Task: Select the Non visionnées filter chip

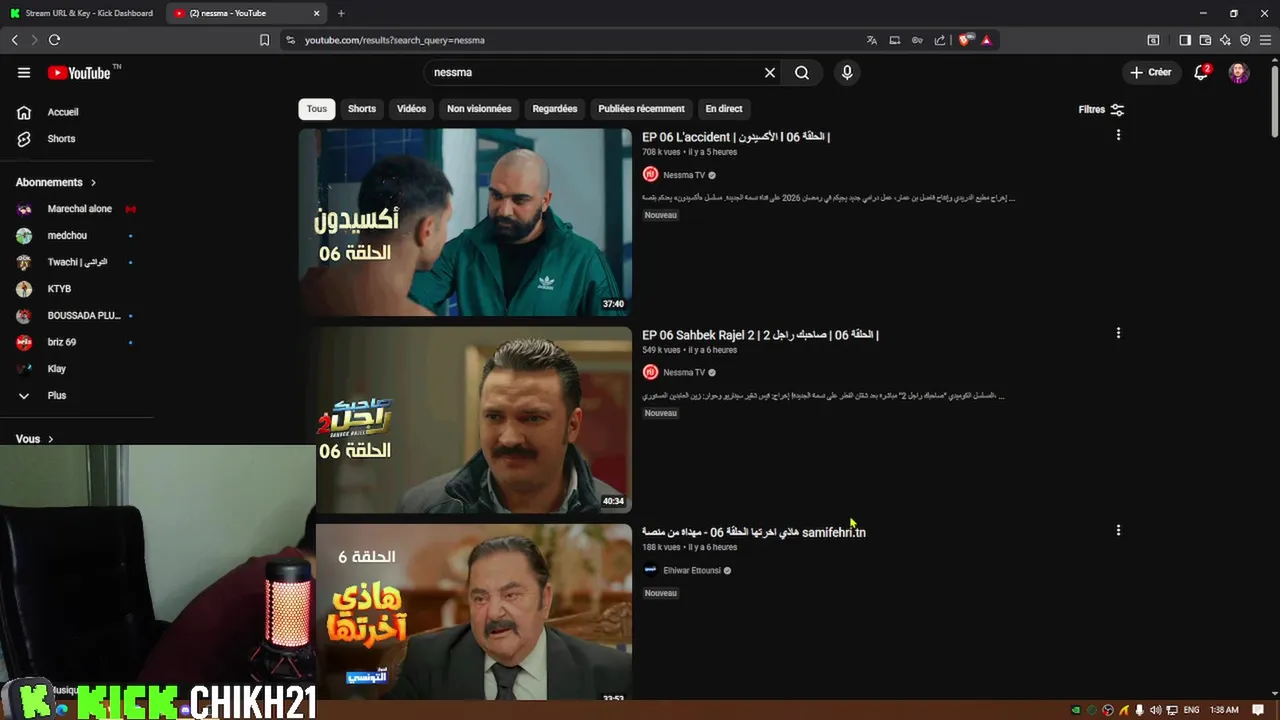Action: tap(479, 108)
